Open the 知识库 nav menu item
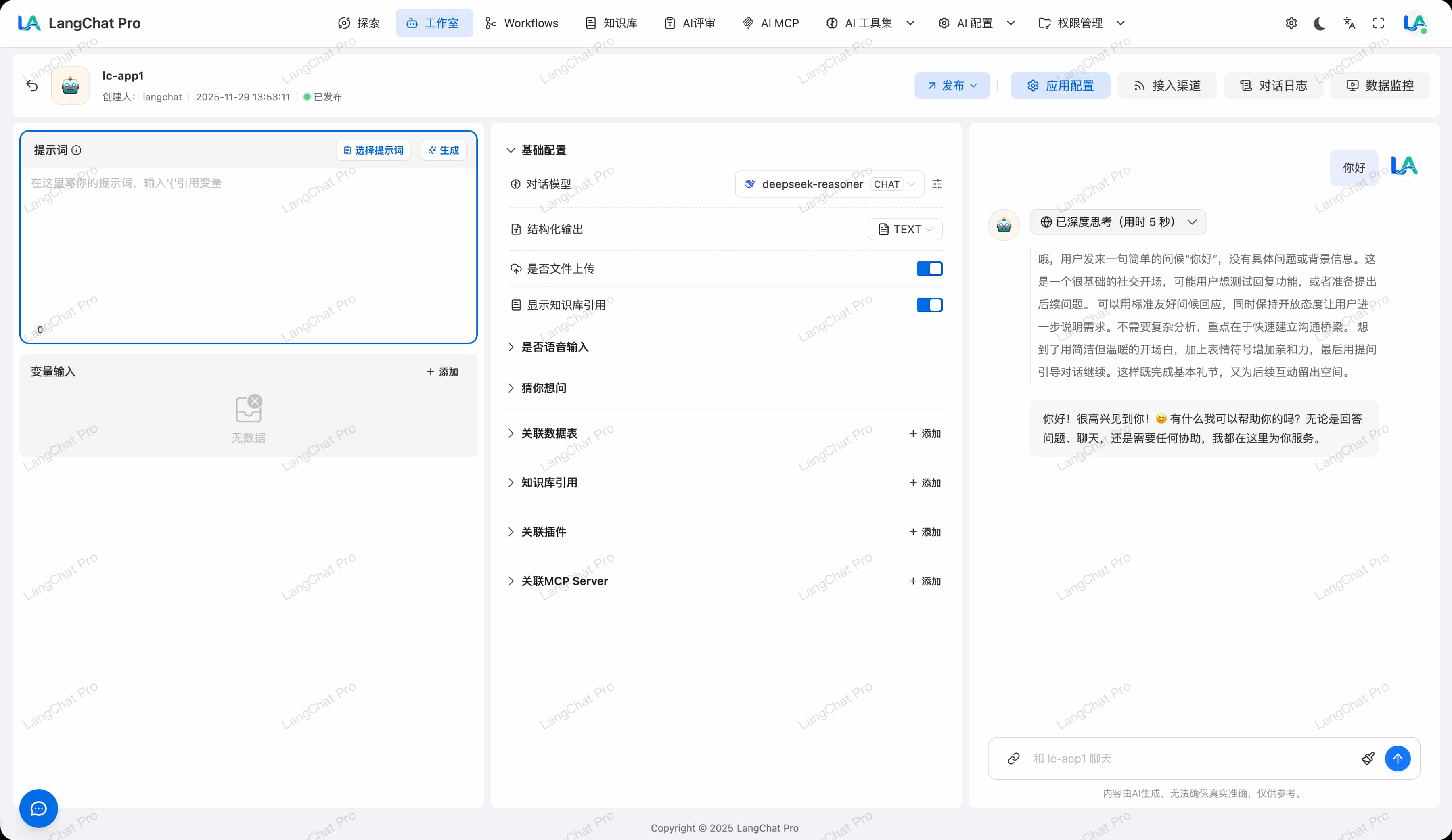 (x=611, y=23)
